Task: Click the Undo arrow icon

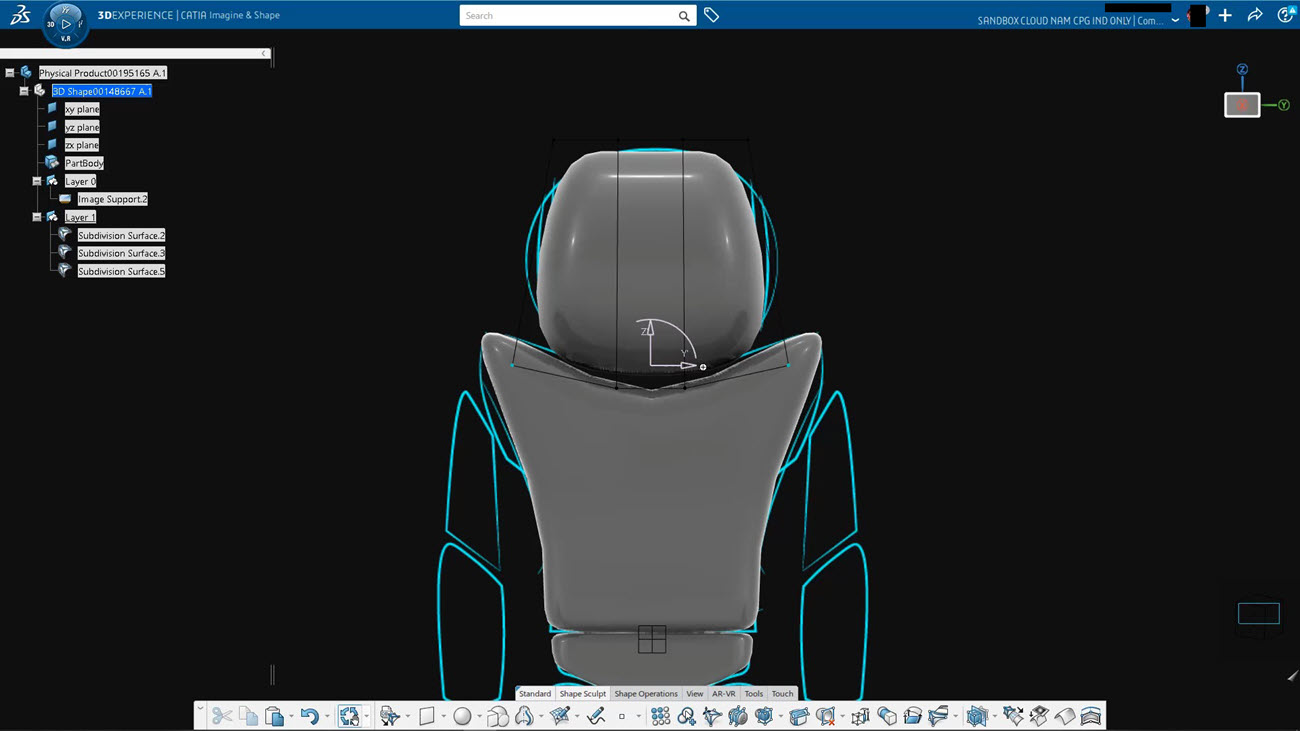Action: 309,716
